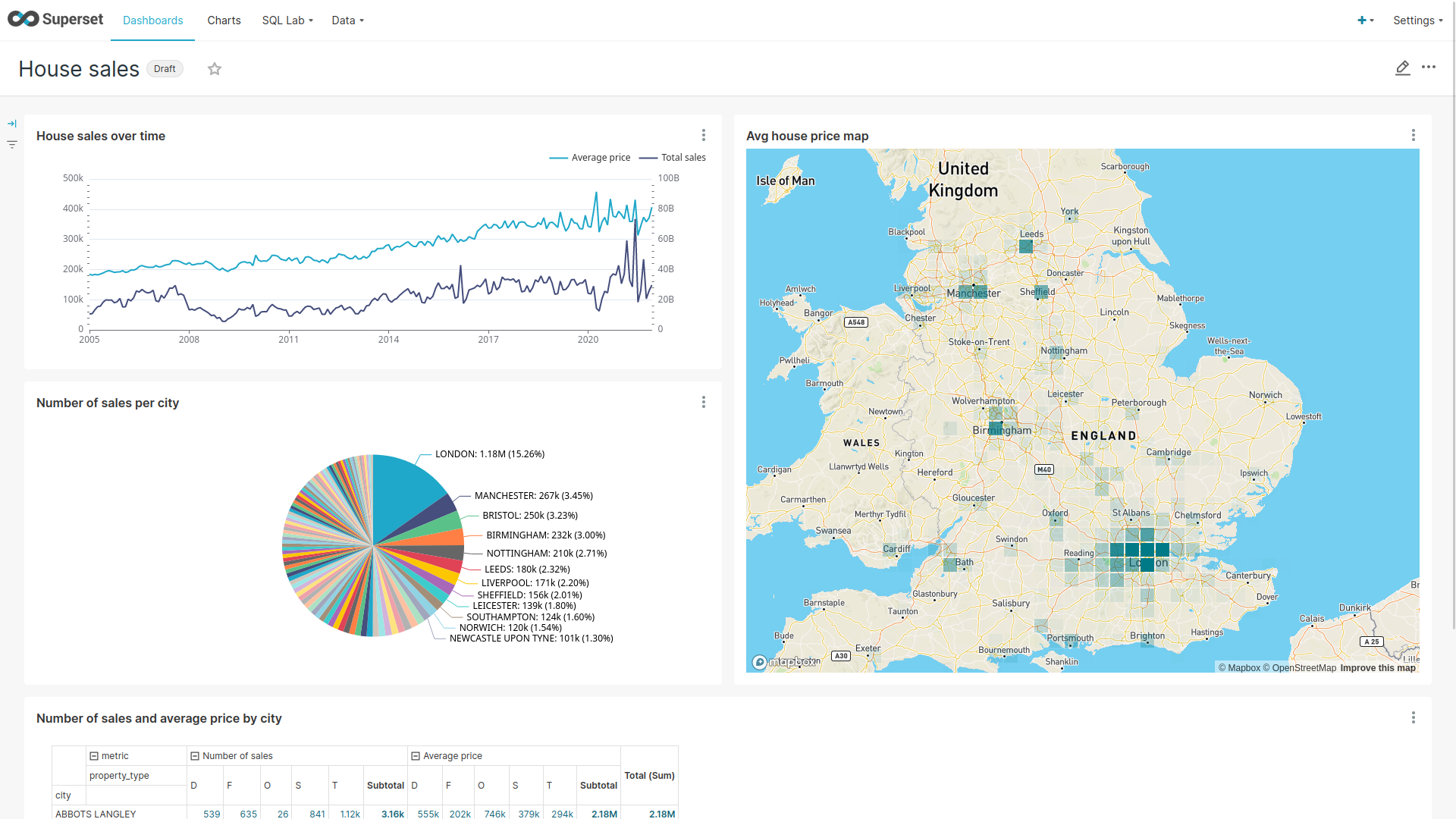1456x819 pixels.
Task: Open the Settings dropdown
Action: [x=1417, y=20]
